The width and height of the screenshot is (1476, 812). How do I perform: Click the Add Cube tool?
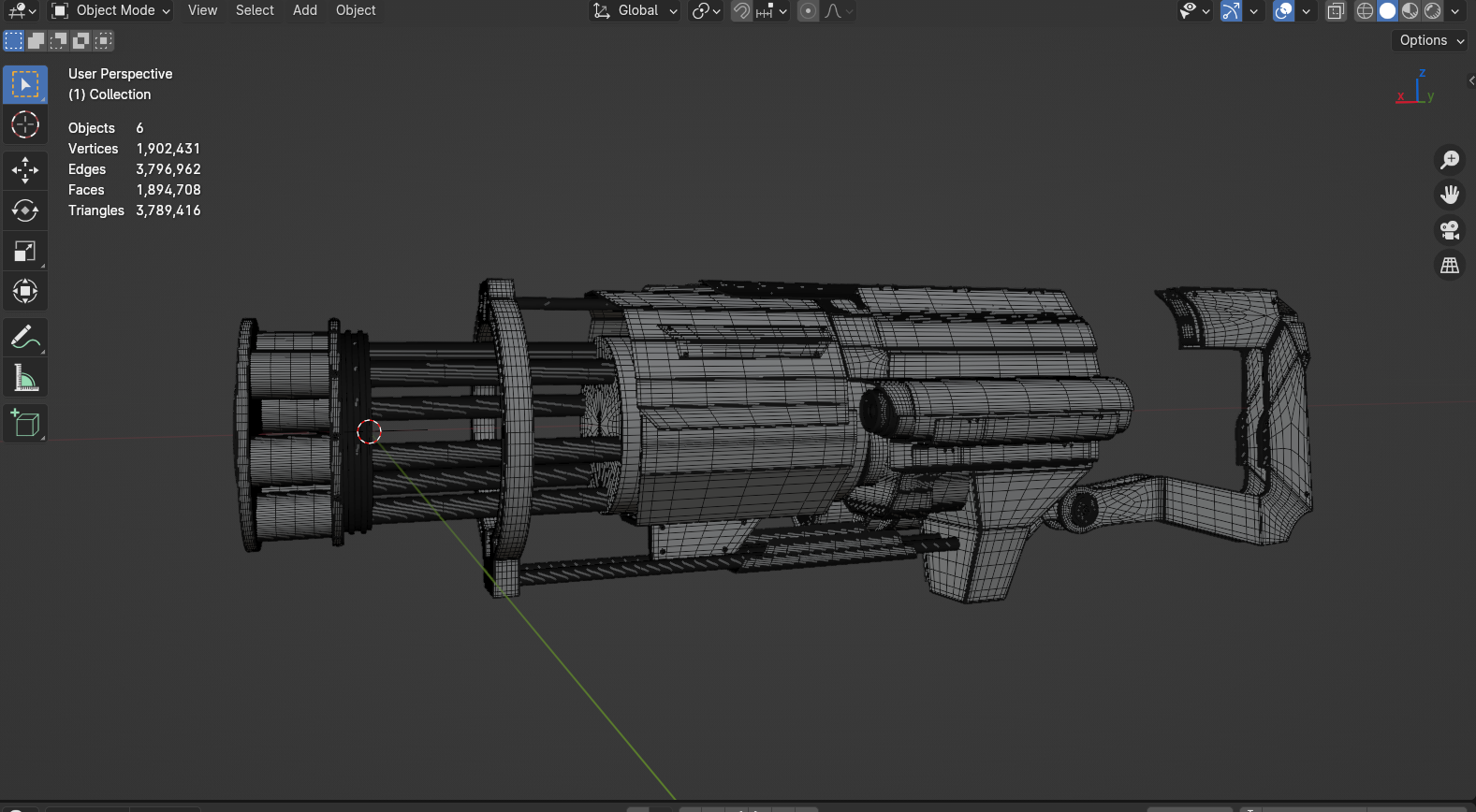click(25, 424)
